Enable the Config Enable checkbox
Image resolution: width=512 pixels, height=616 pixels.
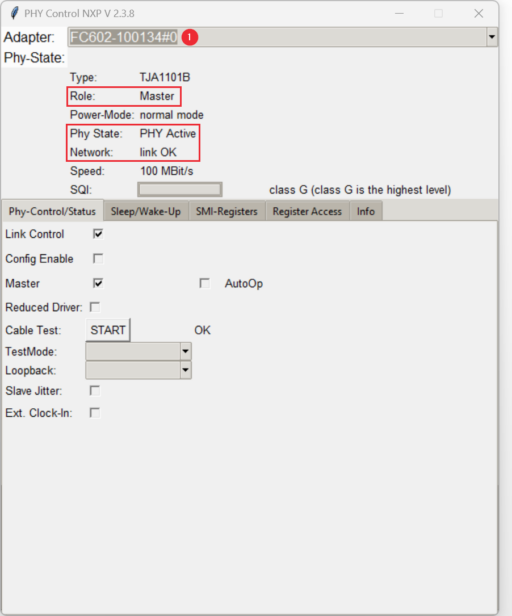pyautogui.click(x=98, y=258)
